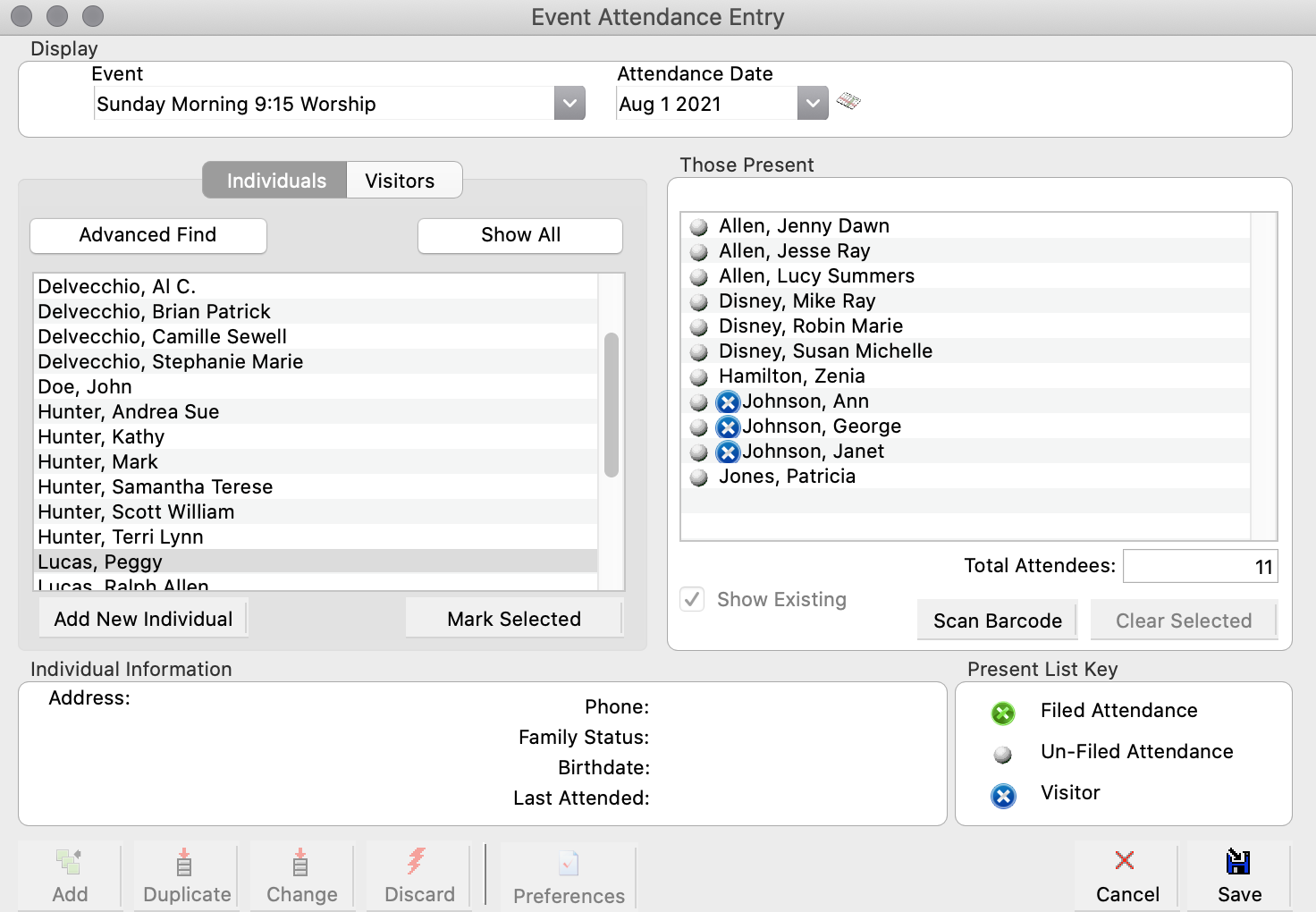Expand the Event dropdown list
This screenshot has width=1316, height=912.
click(x=569, y=104)
